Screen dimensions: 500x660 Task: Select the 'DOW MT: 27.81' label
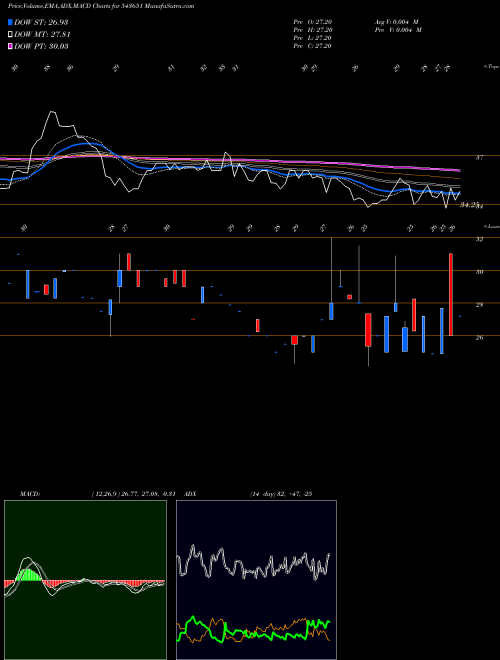tap(42, 35)
